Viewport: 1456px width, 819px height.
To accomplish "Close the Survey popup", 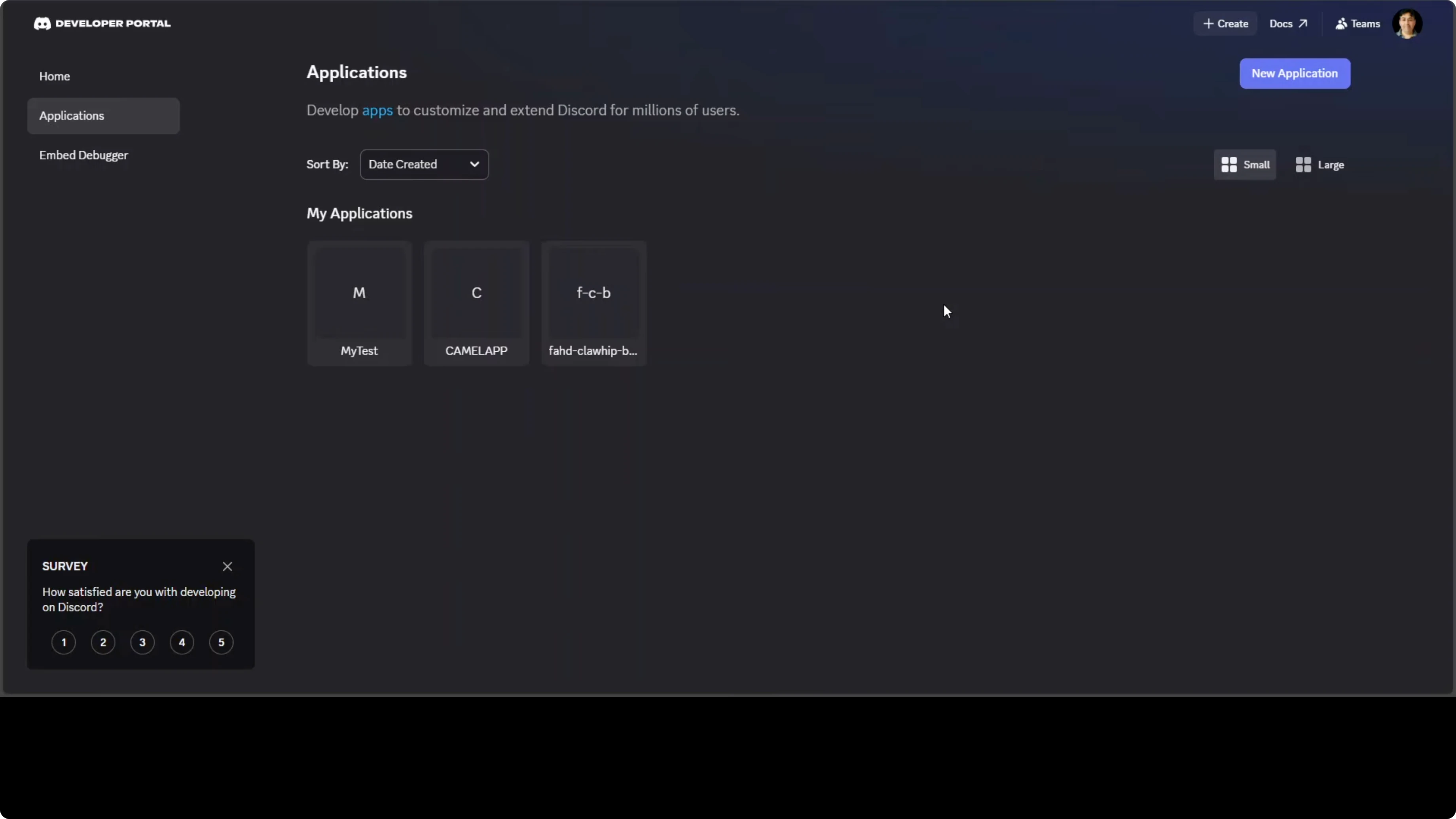I will click(x=227, y=566).
